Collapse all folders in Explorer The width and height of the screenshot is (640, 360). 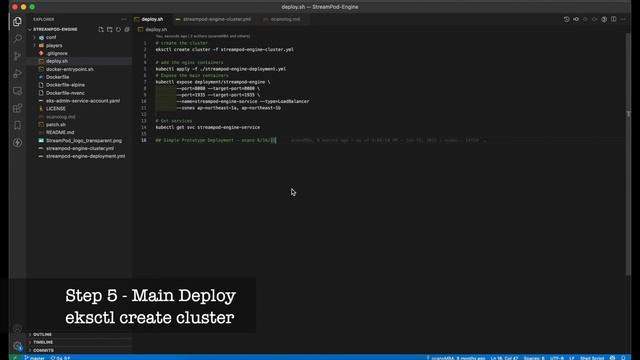point(127,29)
